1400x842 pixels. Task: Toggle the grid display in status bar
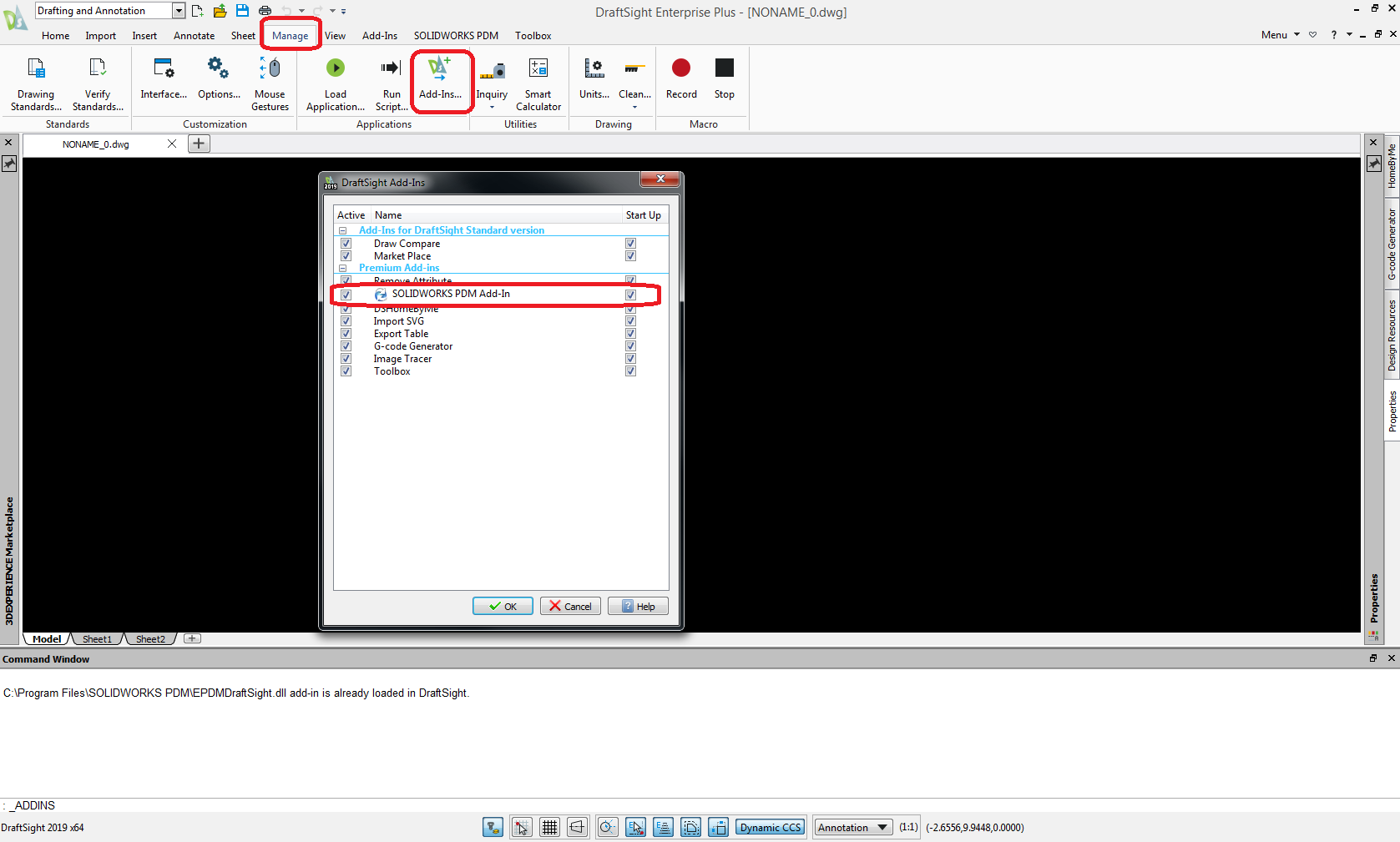point(549,828)
